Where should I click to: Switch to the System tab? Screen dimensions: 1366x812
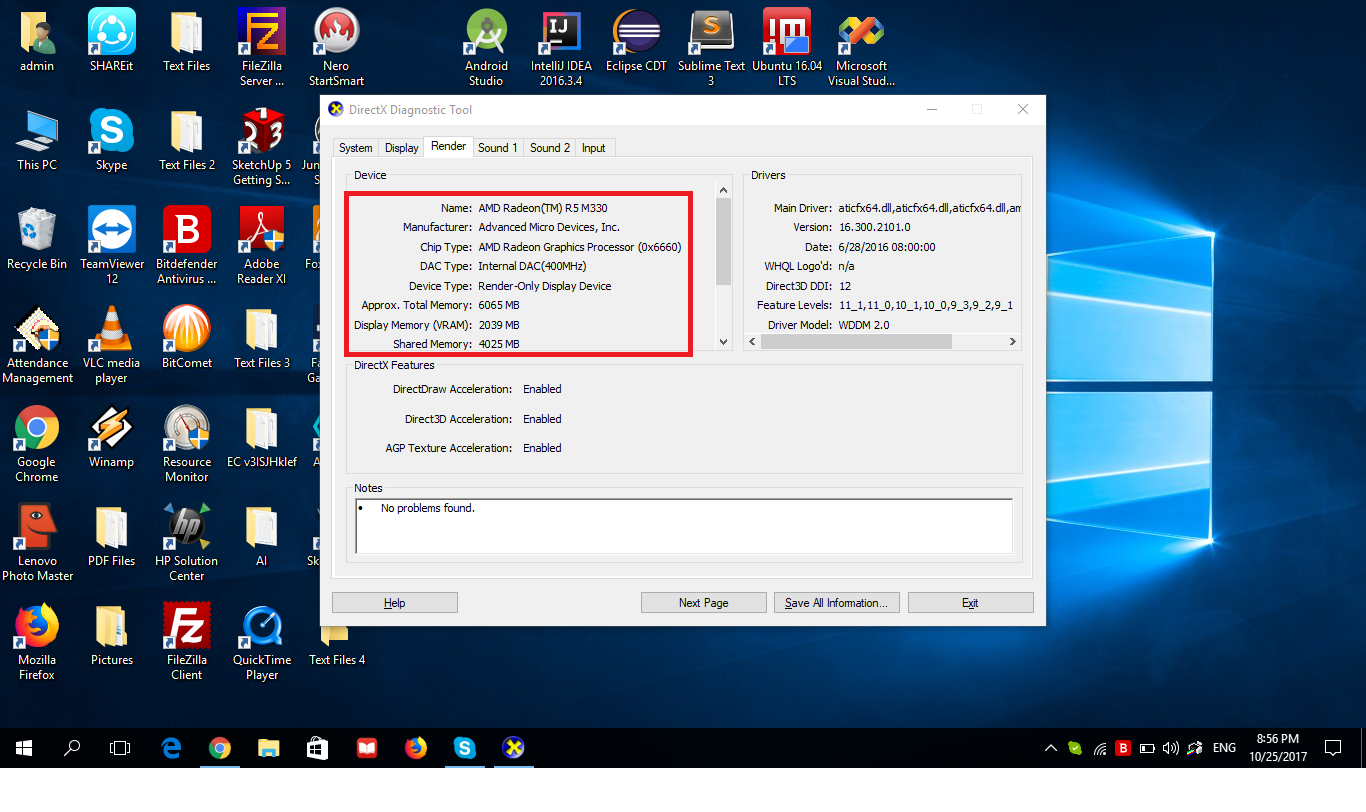355,148
